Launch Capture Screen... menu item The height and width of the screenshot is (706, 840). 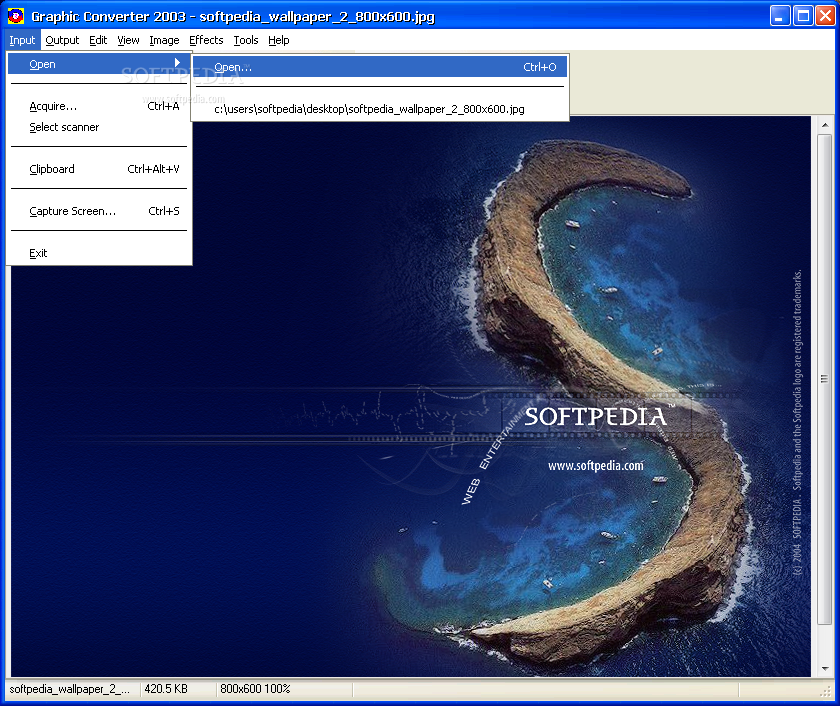[x=72, y=211]
